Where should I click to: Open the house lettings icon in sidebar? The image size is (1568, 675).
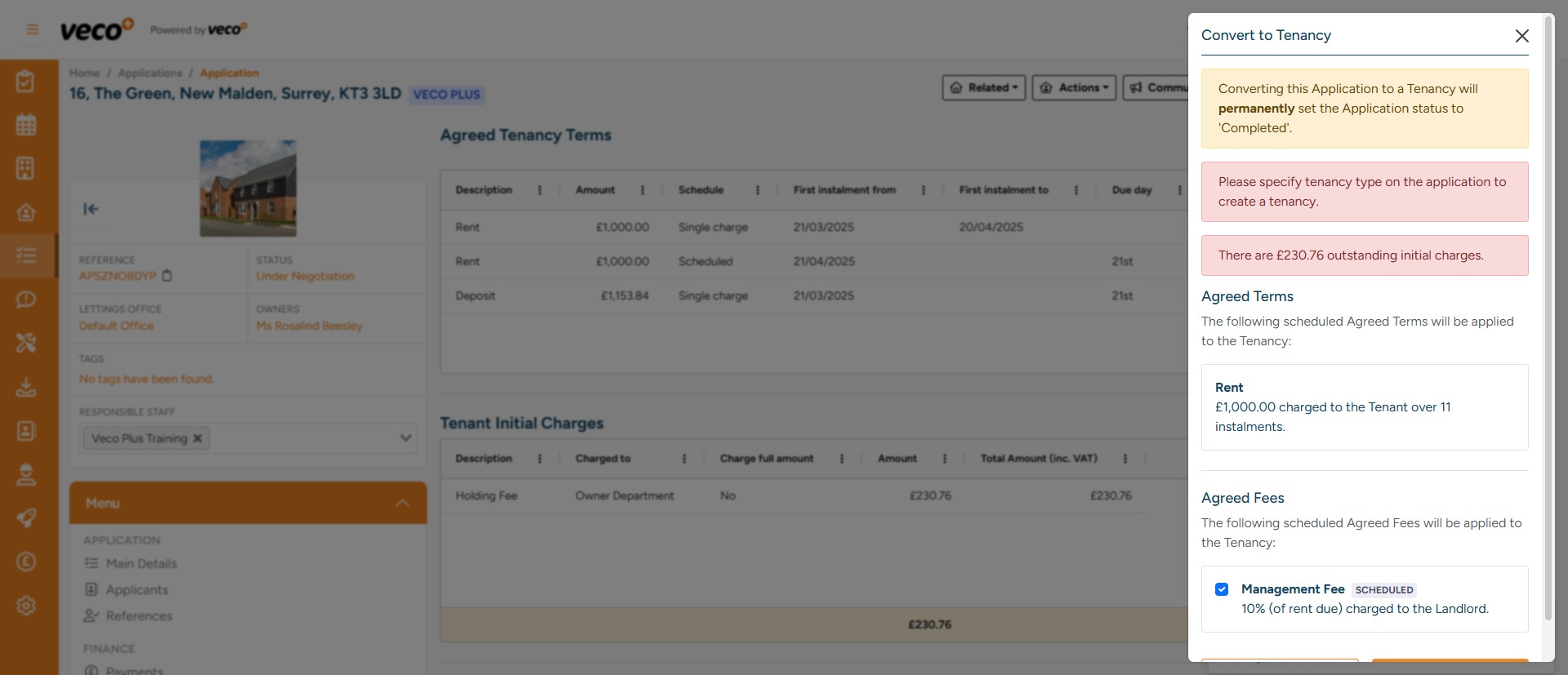26,212
